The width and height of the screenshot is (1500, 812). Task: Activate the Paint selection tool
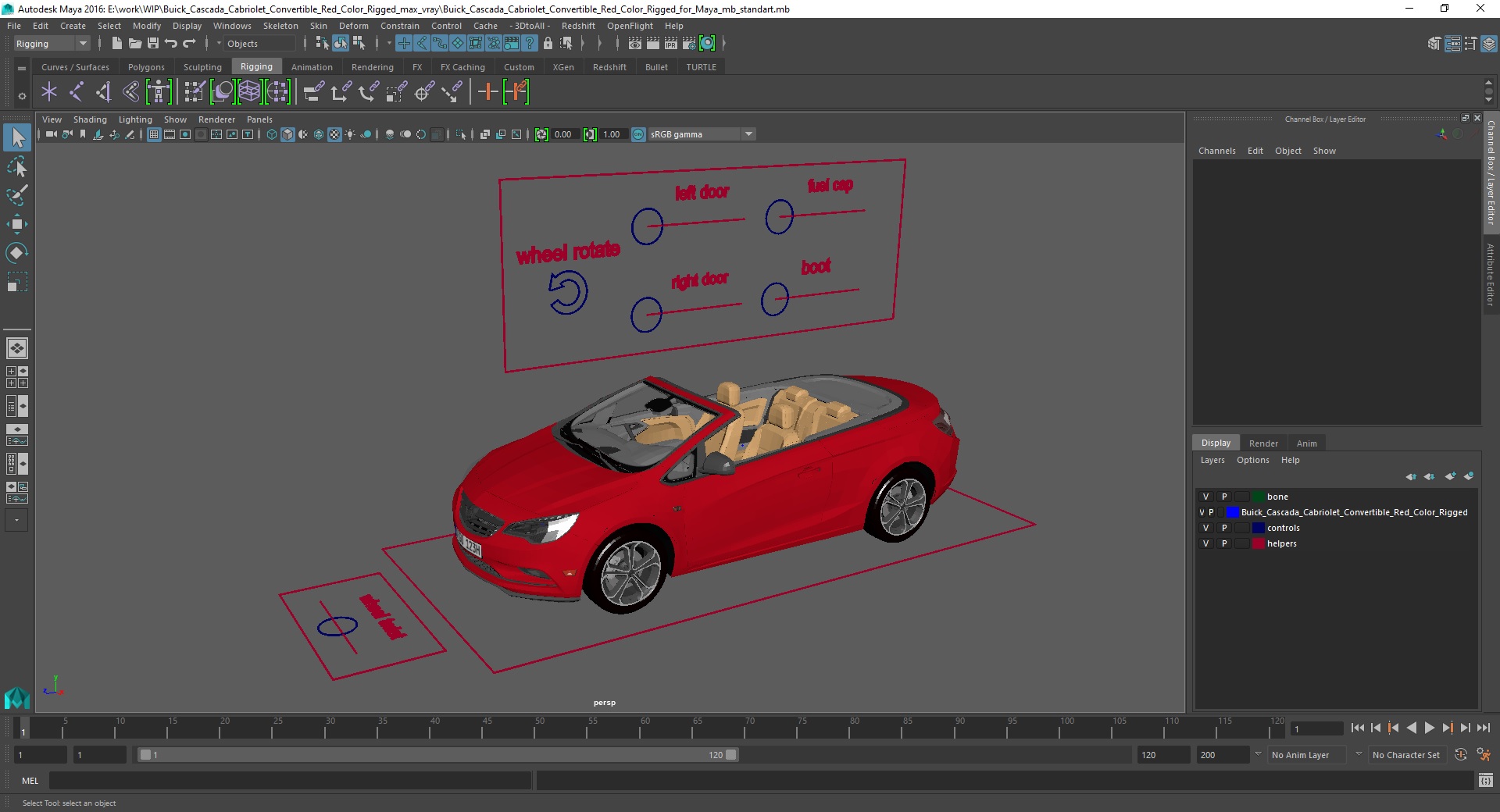click(x=17, y=195)
